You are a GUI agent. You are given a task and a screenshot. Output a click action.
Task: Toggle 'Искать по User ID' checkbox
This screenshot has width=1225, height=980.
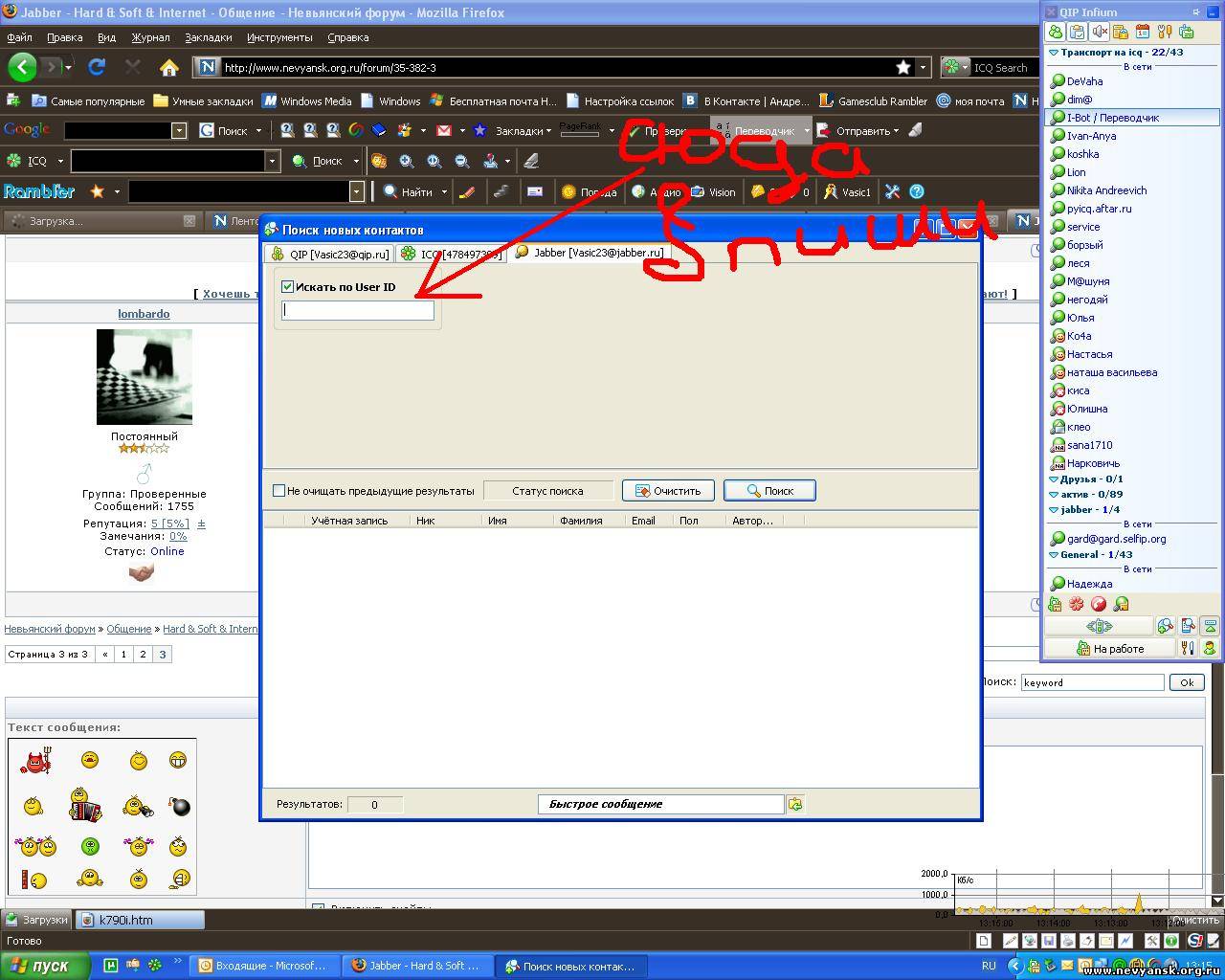coord(288,286)
